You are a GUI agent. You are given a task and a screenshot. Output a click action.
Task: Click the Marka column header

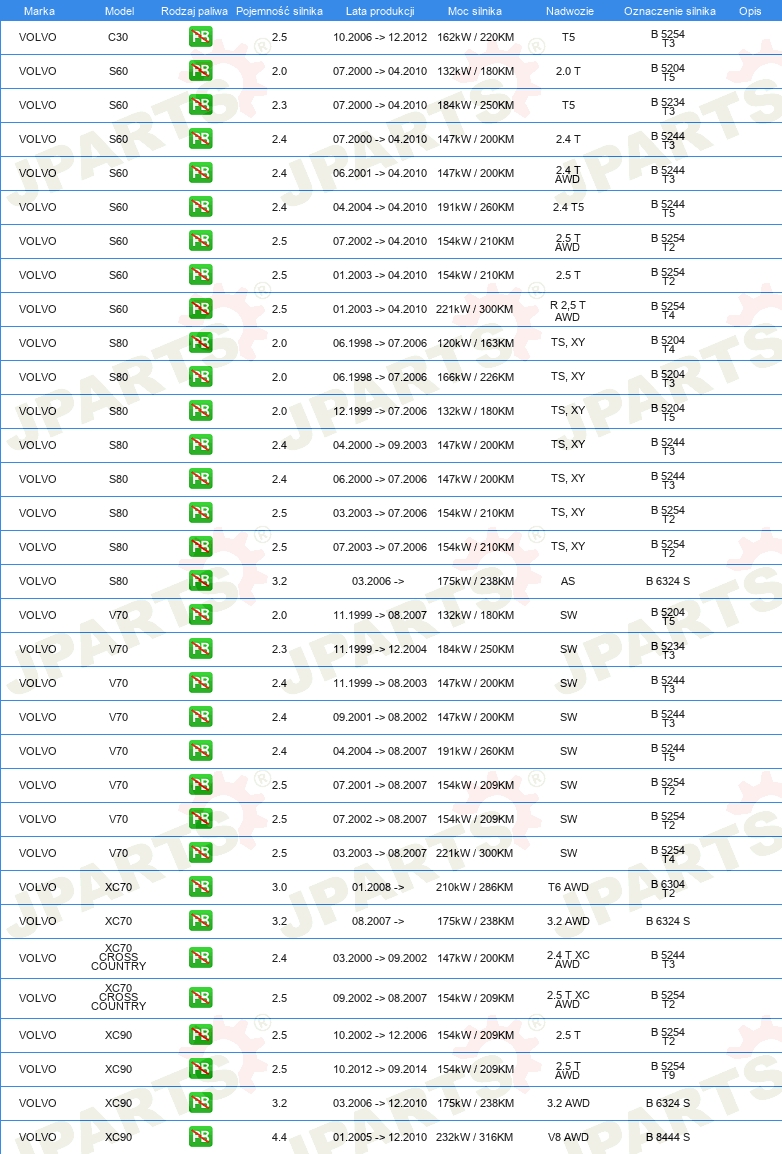39,11
